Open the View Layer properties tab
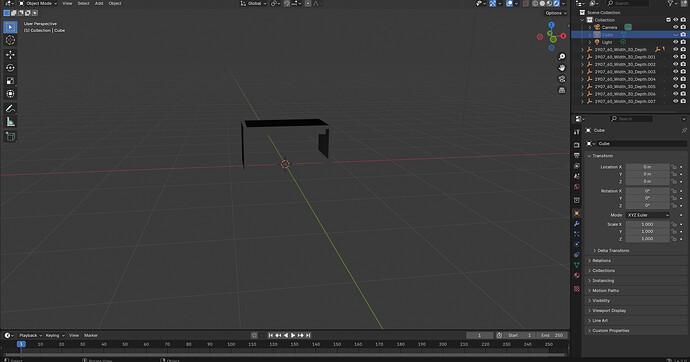Viewport: 690px width, 362px height. click(x=576, y=166)
